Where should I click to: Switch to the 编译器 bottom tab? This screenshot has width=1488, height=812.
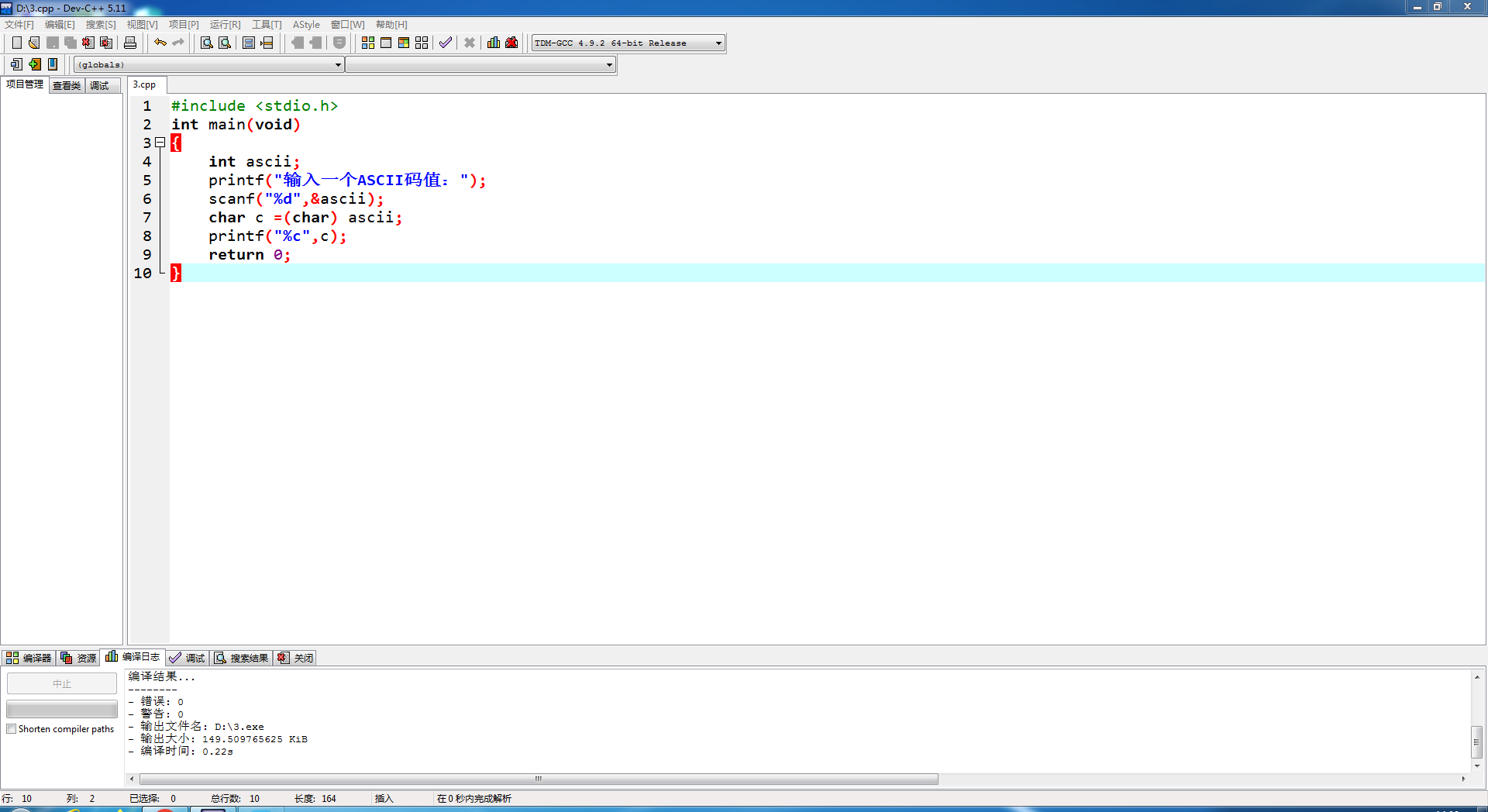pos(29,658)
